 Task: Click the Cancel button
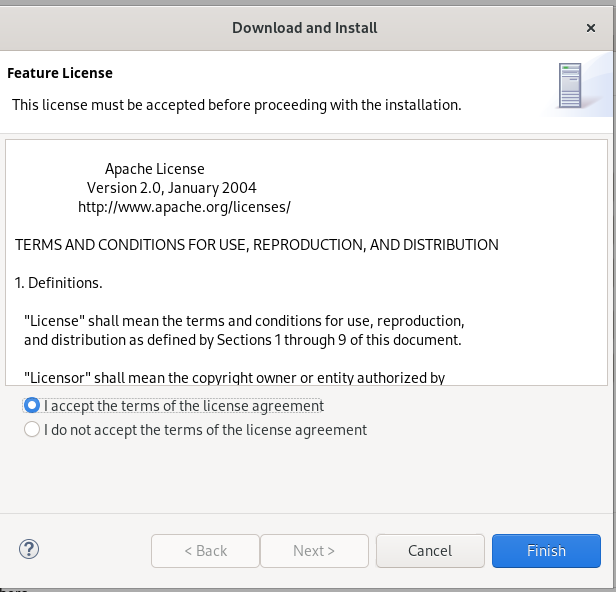430,551
